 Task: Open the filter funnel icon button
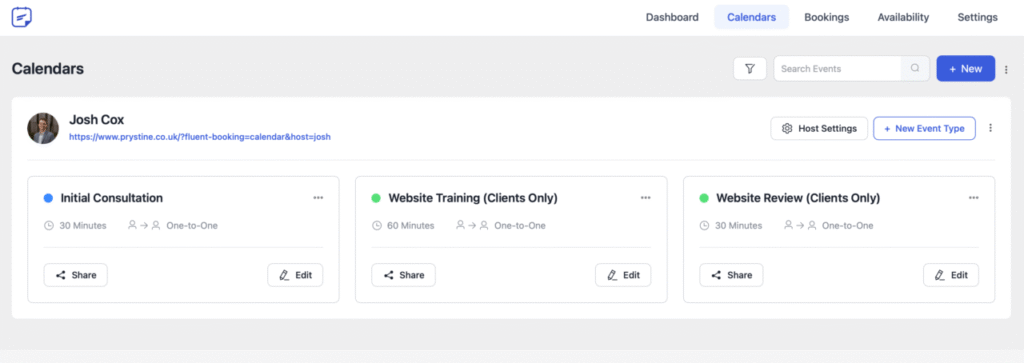point(750,69)
